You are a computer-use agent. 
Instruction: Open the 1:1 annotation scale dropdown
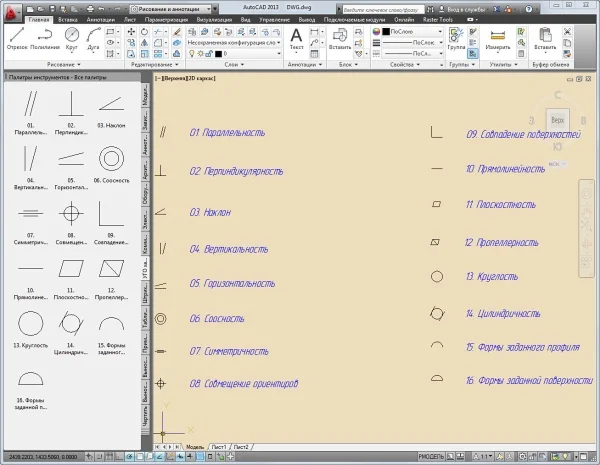point(483,457)
